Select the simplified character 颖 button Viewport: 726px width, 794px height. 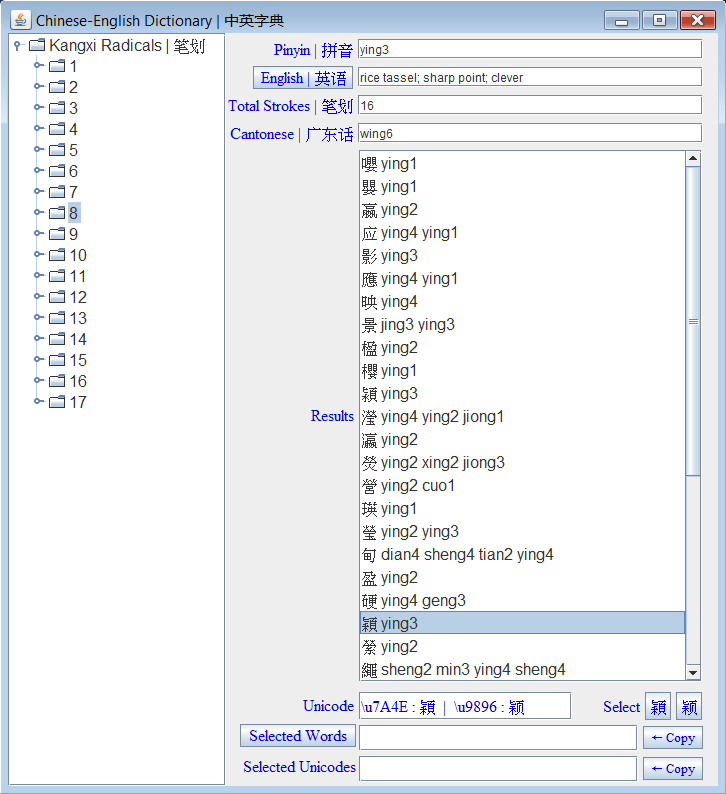(x=689, y=707)
